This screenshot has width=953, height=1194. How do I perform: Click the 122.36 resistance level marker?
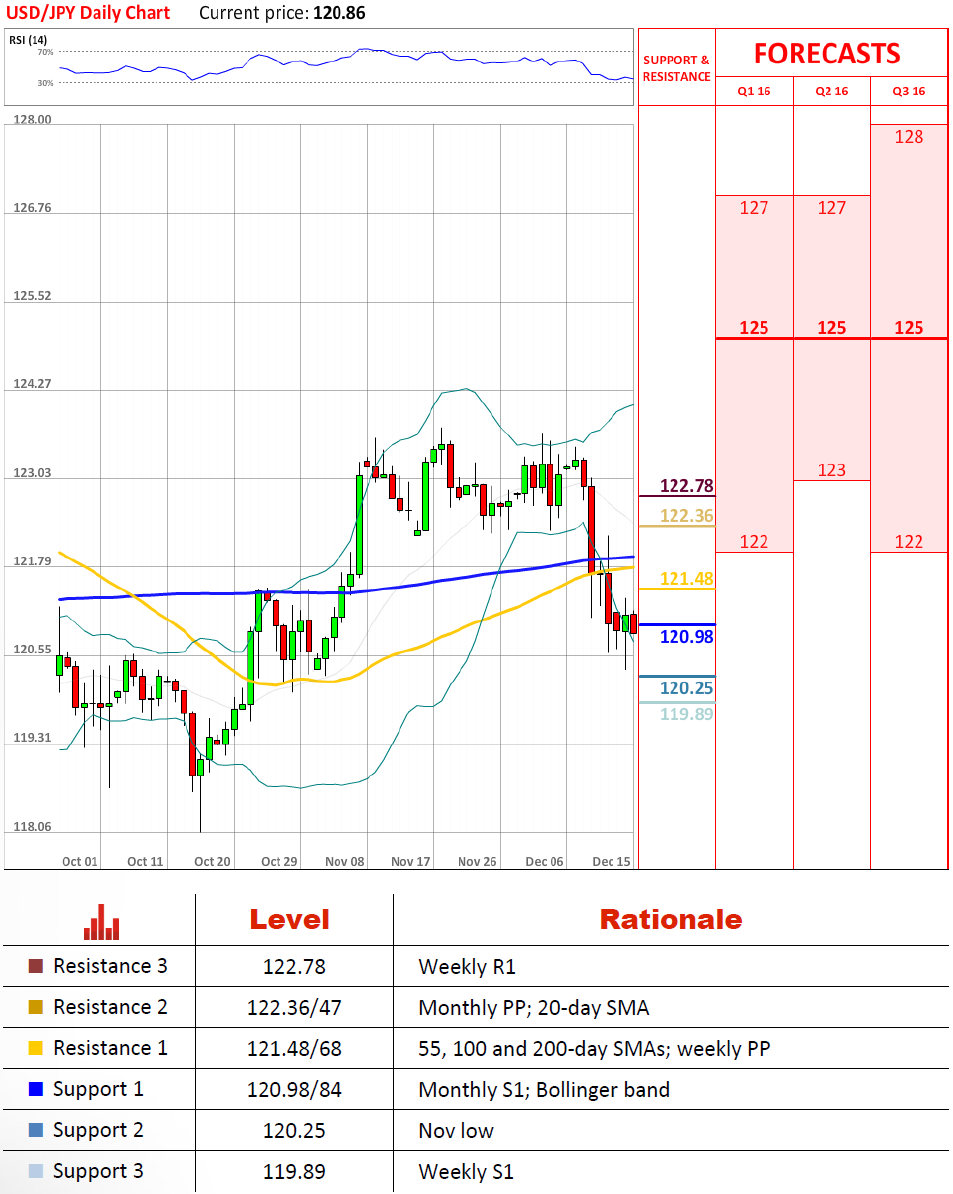687,516
